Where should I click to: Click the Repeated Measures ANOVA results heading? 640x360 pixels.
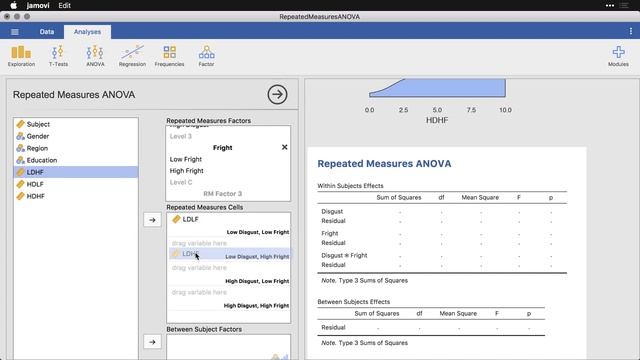coord(384,164)
